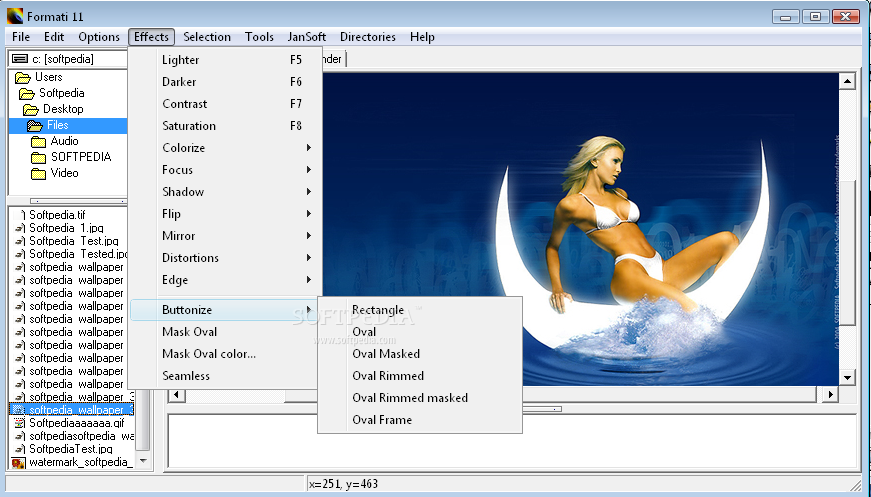The height and width of the screenshot is (497, 871).
Task: Apply the Darker effect
Action: click(x=226, y=82)
